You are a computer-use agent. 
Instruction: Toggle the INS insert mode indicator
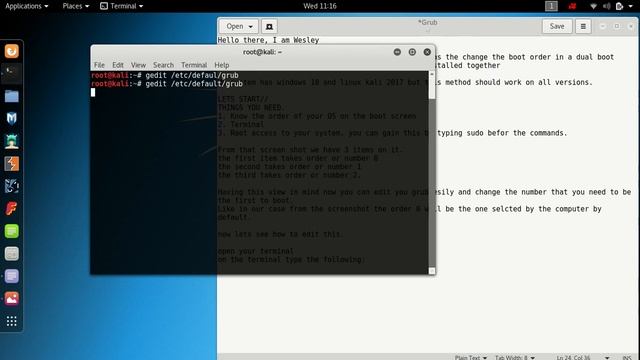click(627, 357)
